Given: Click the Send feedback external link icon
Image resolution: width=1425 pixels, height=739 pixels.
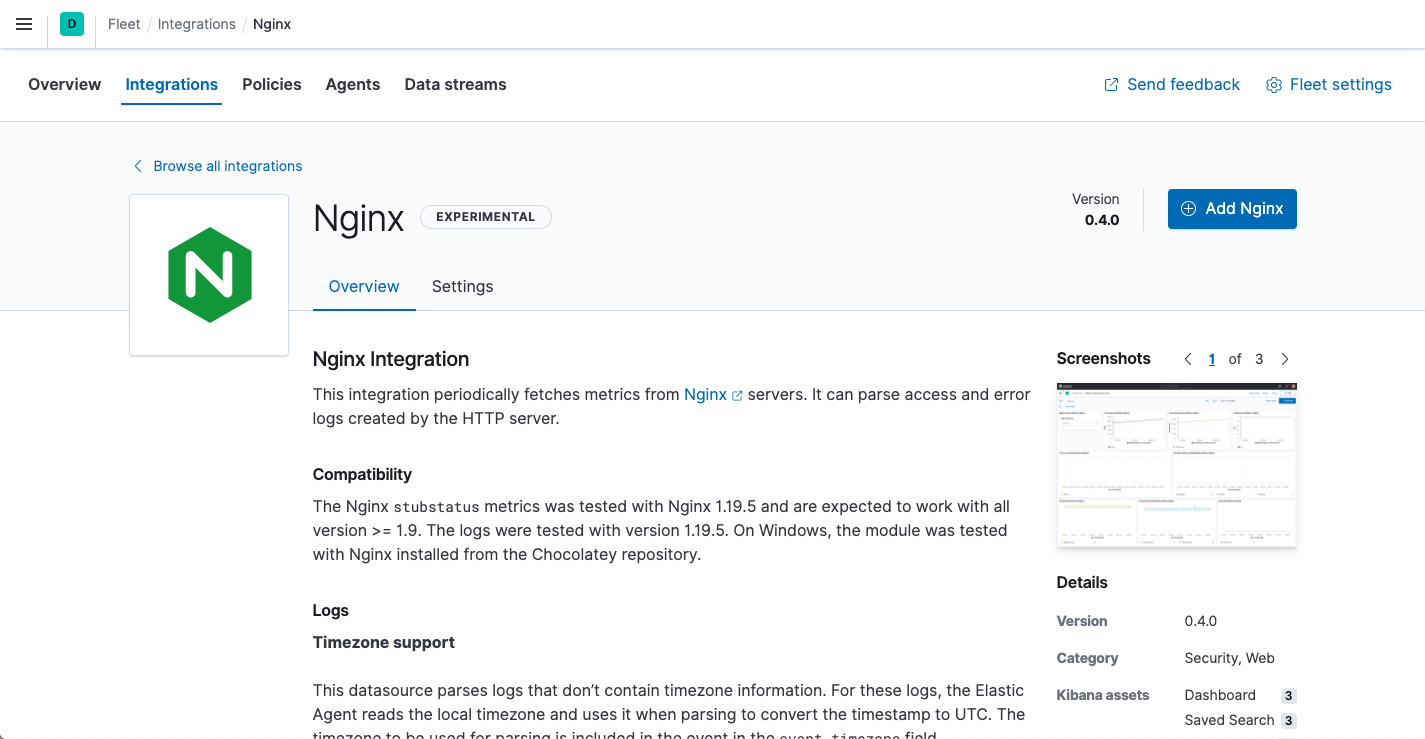Looking at the screenshot, I should tap(1110, 85).
